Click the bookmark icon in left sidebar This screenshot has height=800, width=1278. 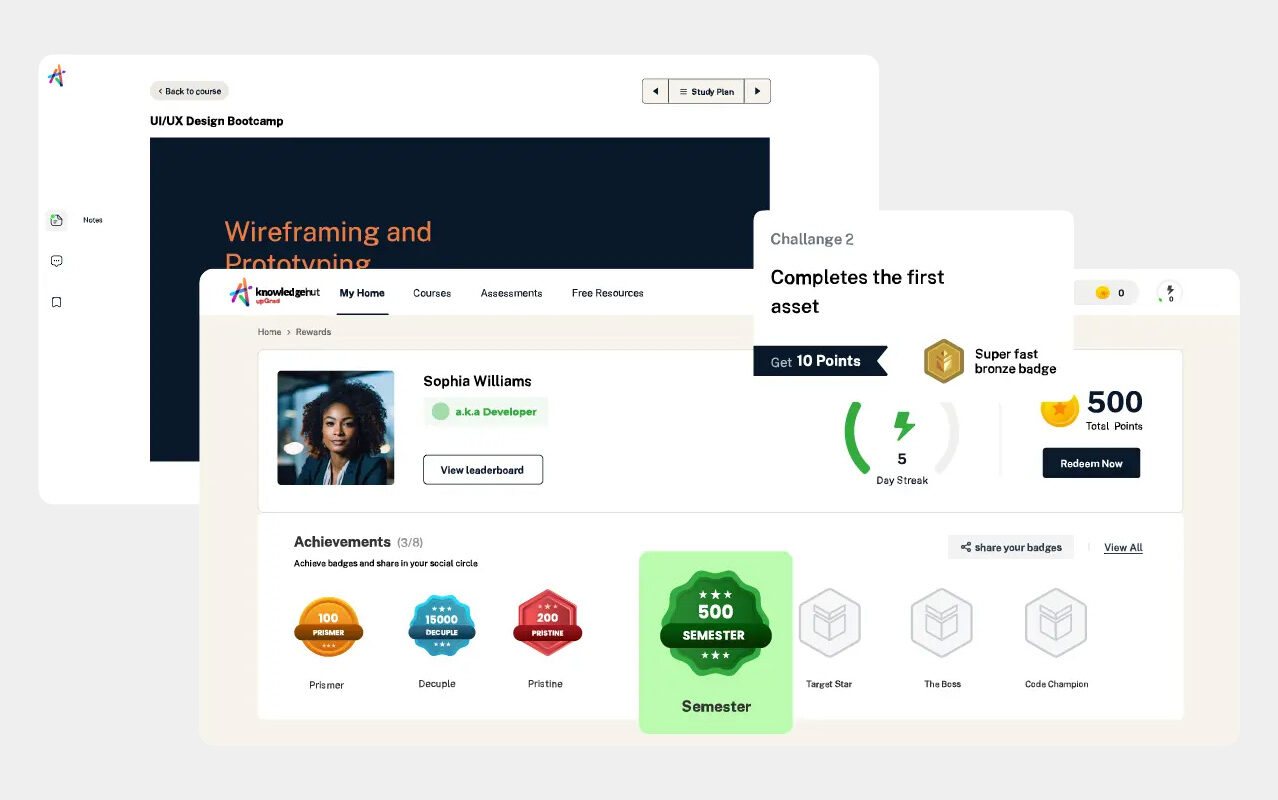pos(57,302)
